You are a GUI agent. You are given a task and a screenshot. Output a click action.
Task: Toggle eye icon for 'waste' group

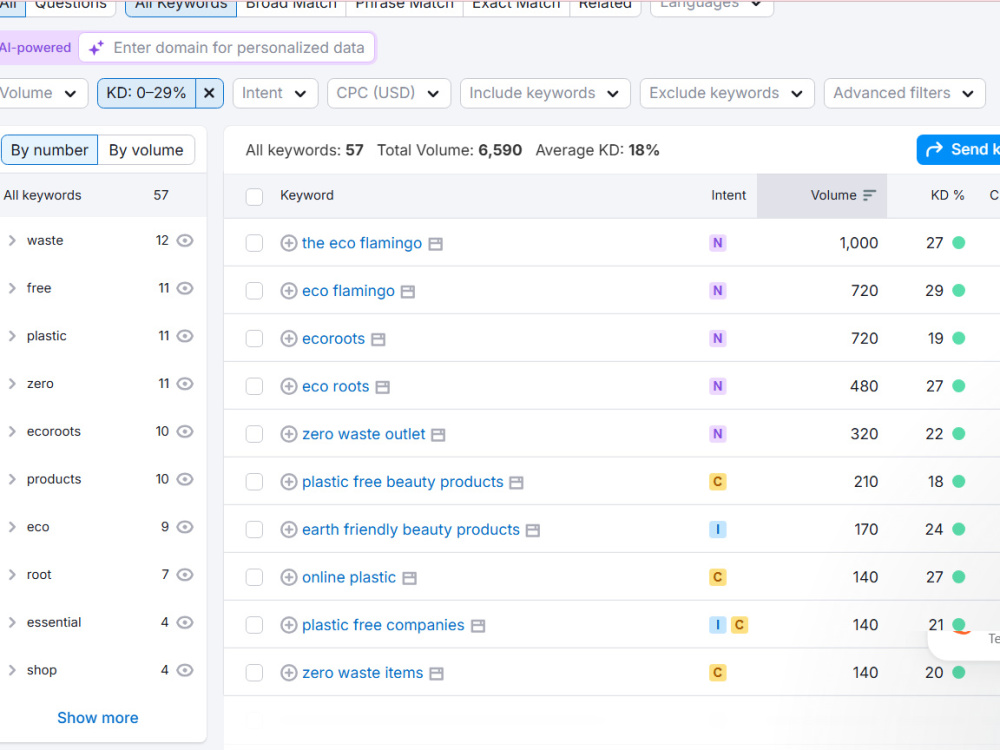(x=185, y=240)
